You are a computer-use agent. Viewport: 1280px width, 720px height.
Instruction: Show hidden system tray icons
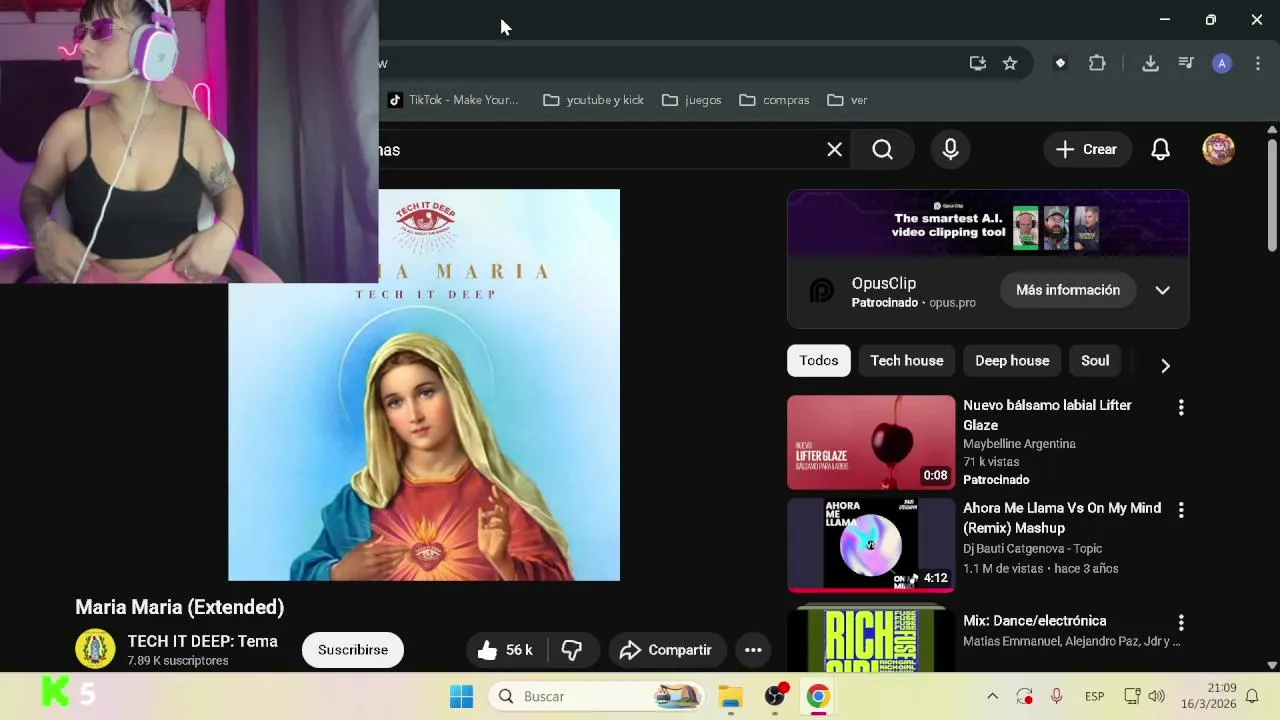(x=992, y=696)
